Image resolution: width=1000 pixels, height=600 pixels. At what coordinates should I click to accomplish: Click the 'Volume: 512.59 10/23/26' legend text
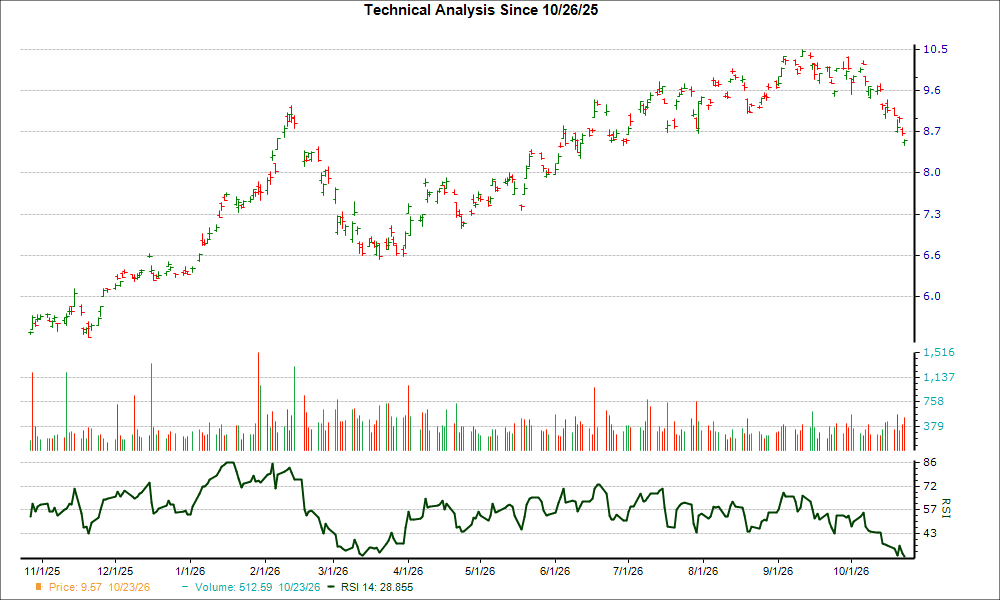(x=258, y=587)
